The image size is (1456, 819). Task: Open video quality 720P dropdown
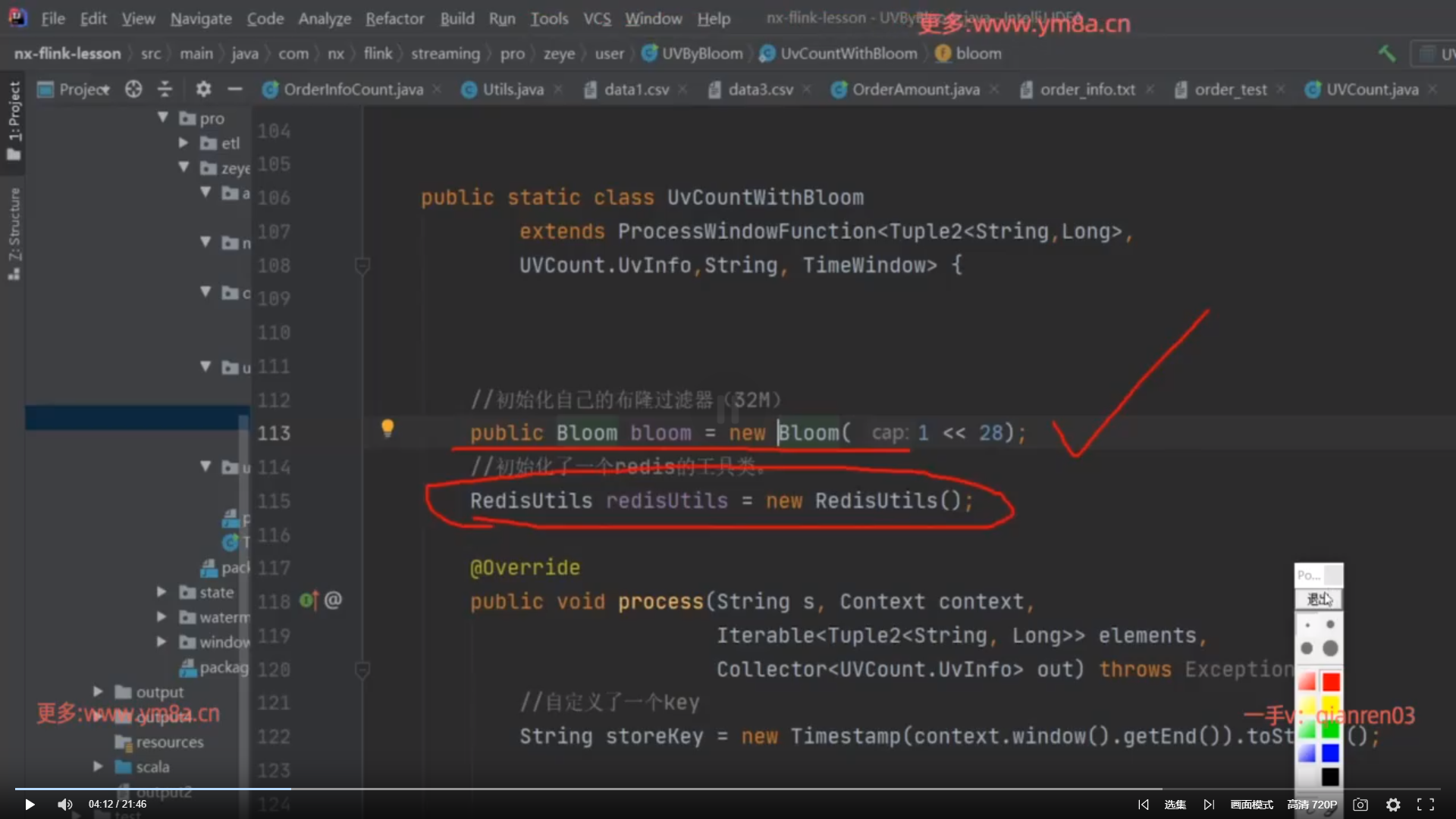click(1312, 805)
